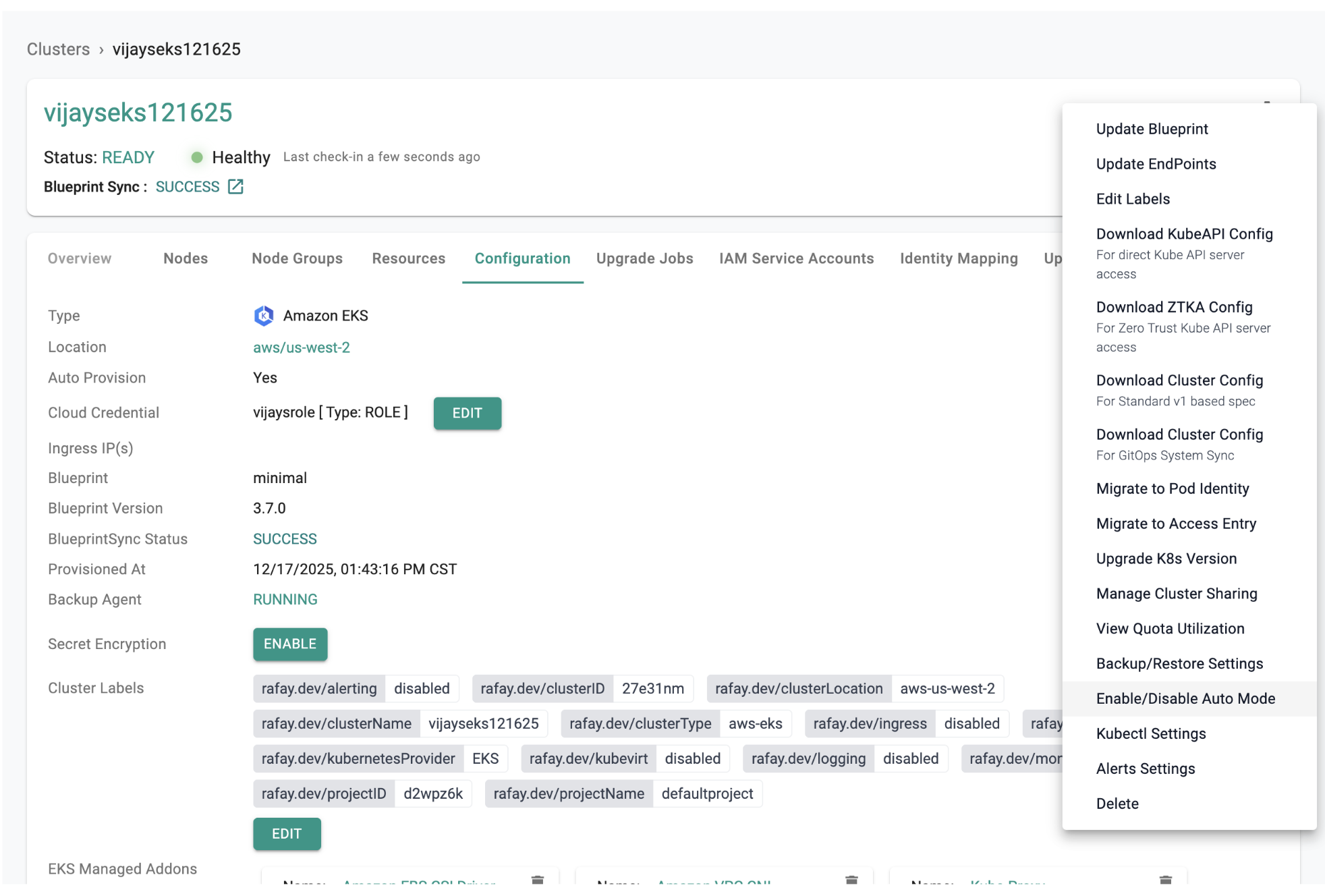
Task: Navigate to Clusters breadcrumb
Action: [58, 49]
